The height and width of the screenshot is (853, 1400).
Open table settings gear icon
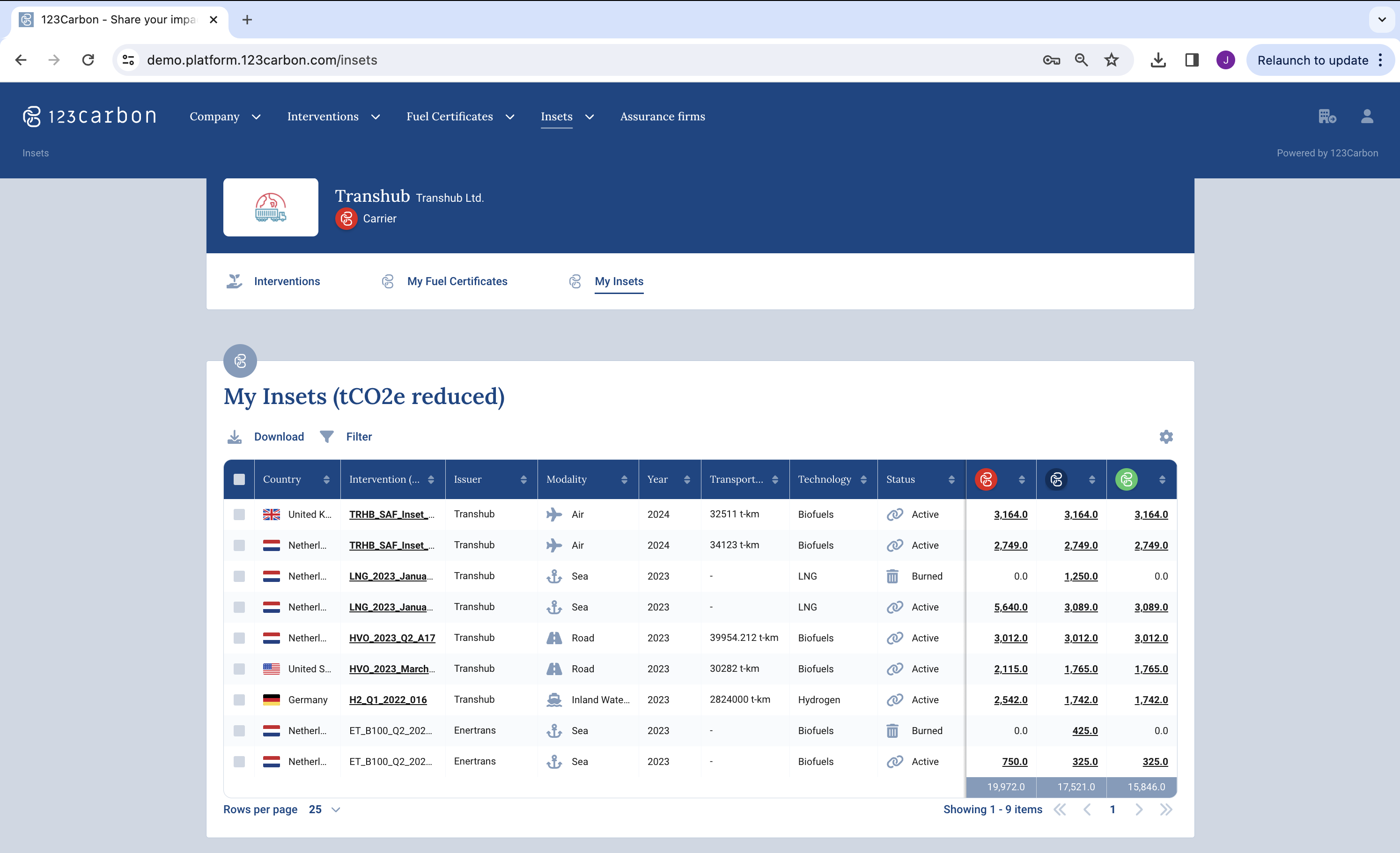(1166, 436)
